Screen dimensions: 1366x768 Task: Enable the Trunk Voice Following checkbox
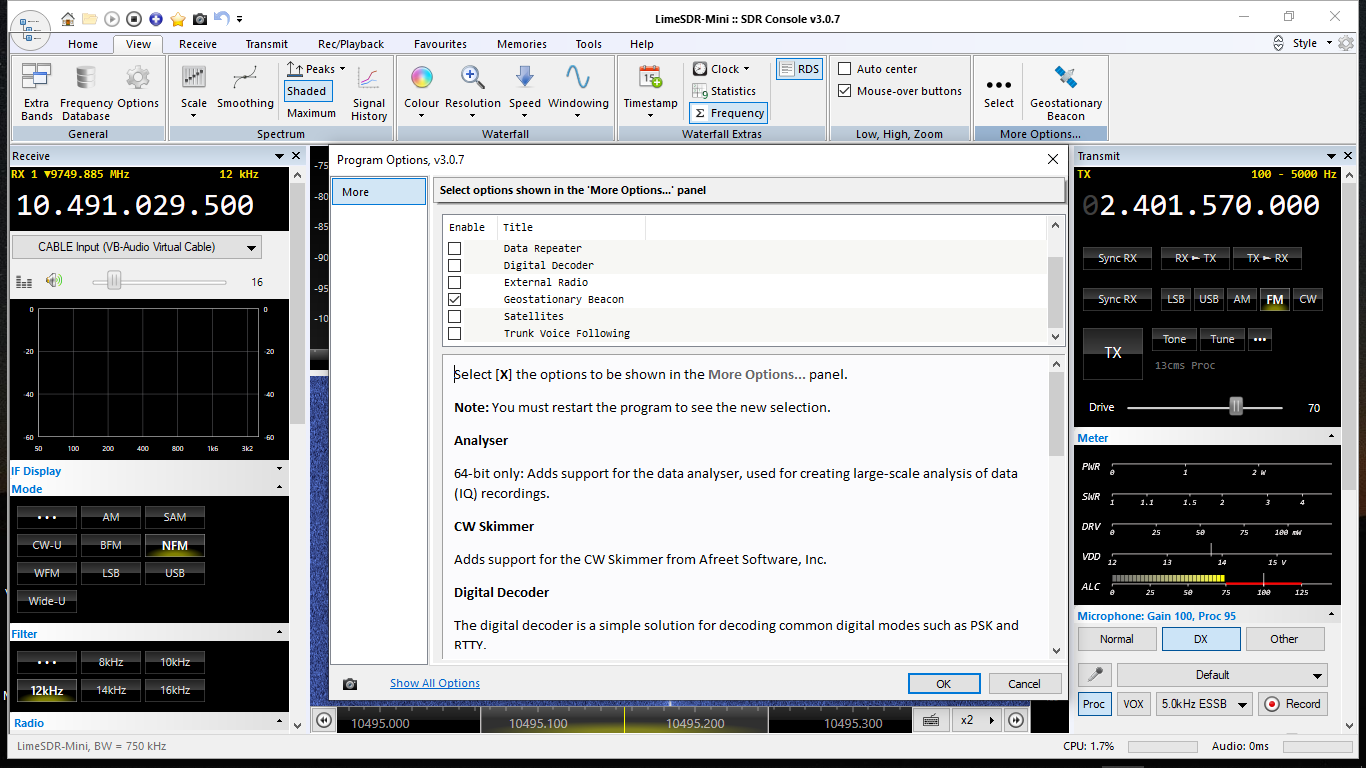(455, 333)
